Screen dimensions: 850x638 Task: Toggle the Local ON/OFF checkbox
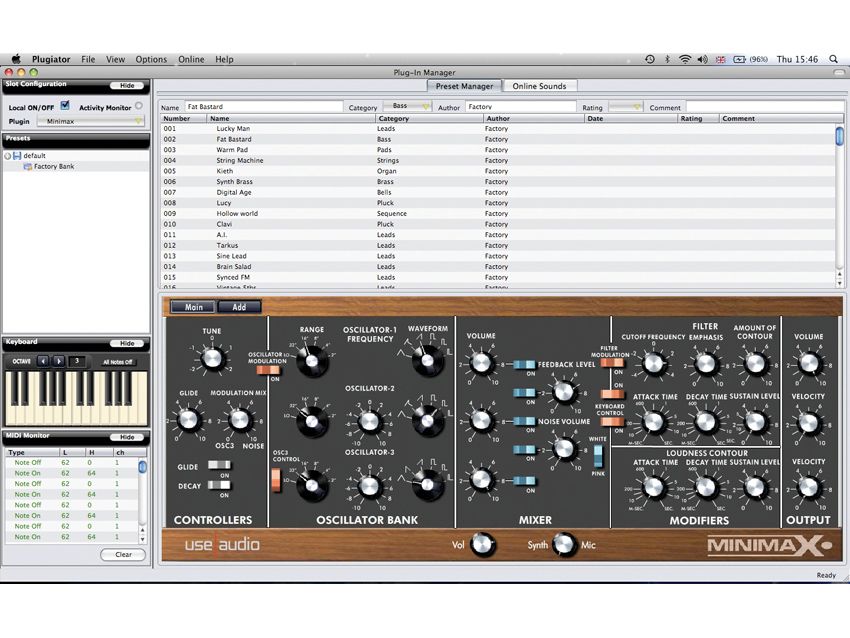[65, 105]
